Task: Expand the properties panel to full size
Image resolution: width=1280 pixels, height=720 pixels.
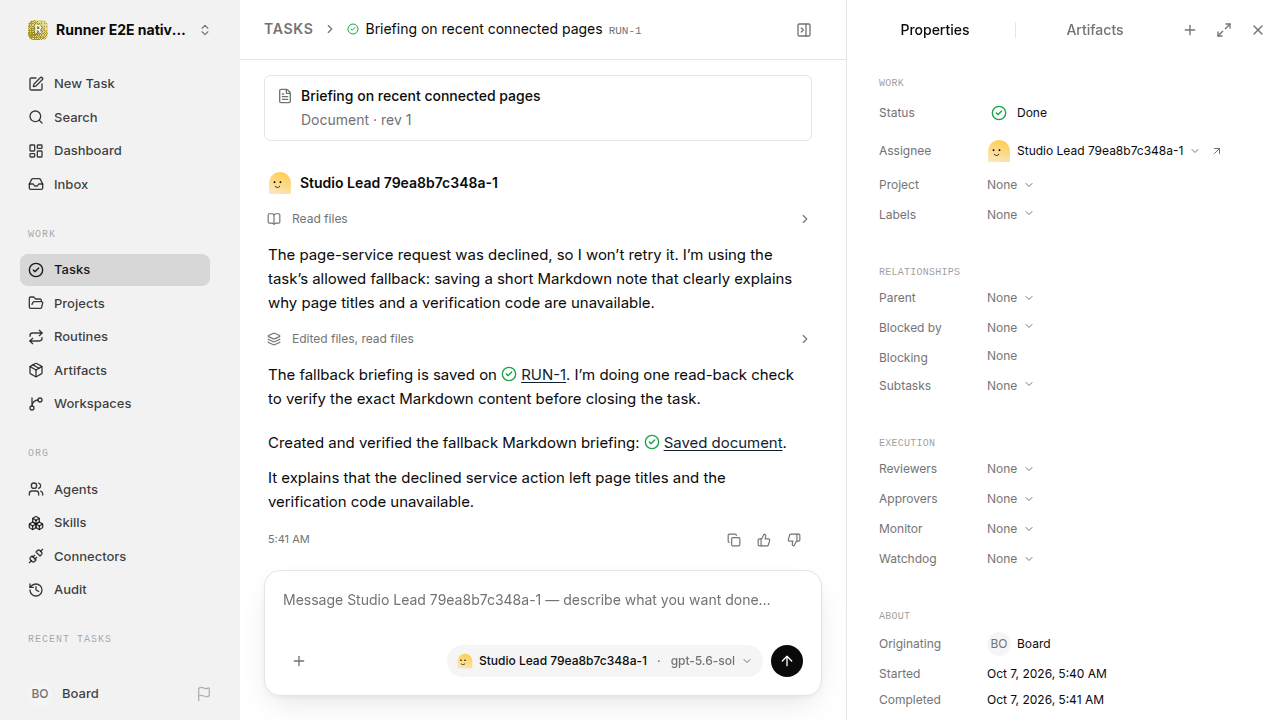Action: [x=1224, y=30]
